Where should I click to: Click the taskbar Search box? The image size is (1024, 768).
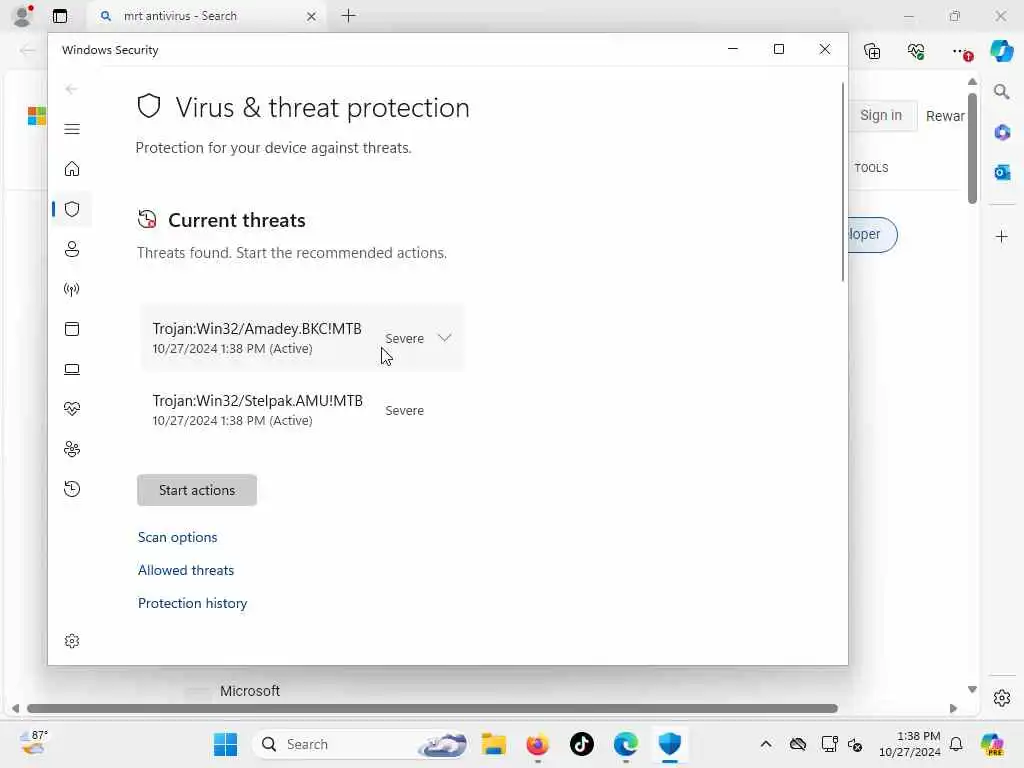point(361,744)
